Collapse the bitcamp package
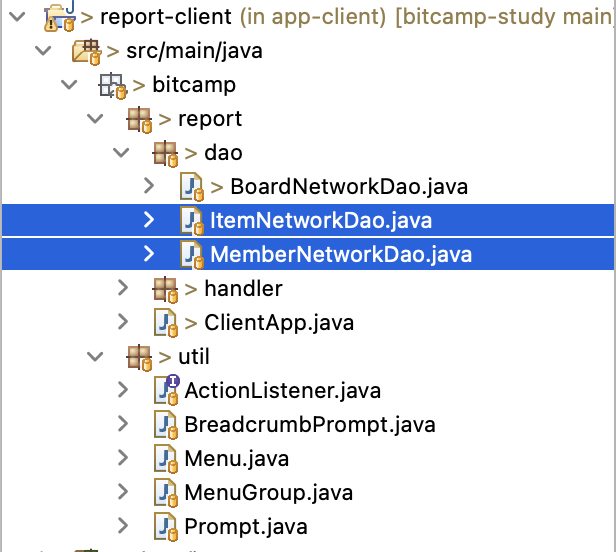The image size is (616, 552). coord(70,84)
